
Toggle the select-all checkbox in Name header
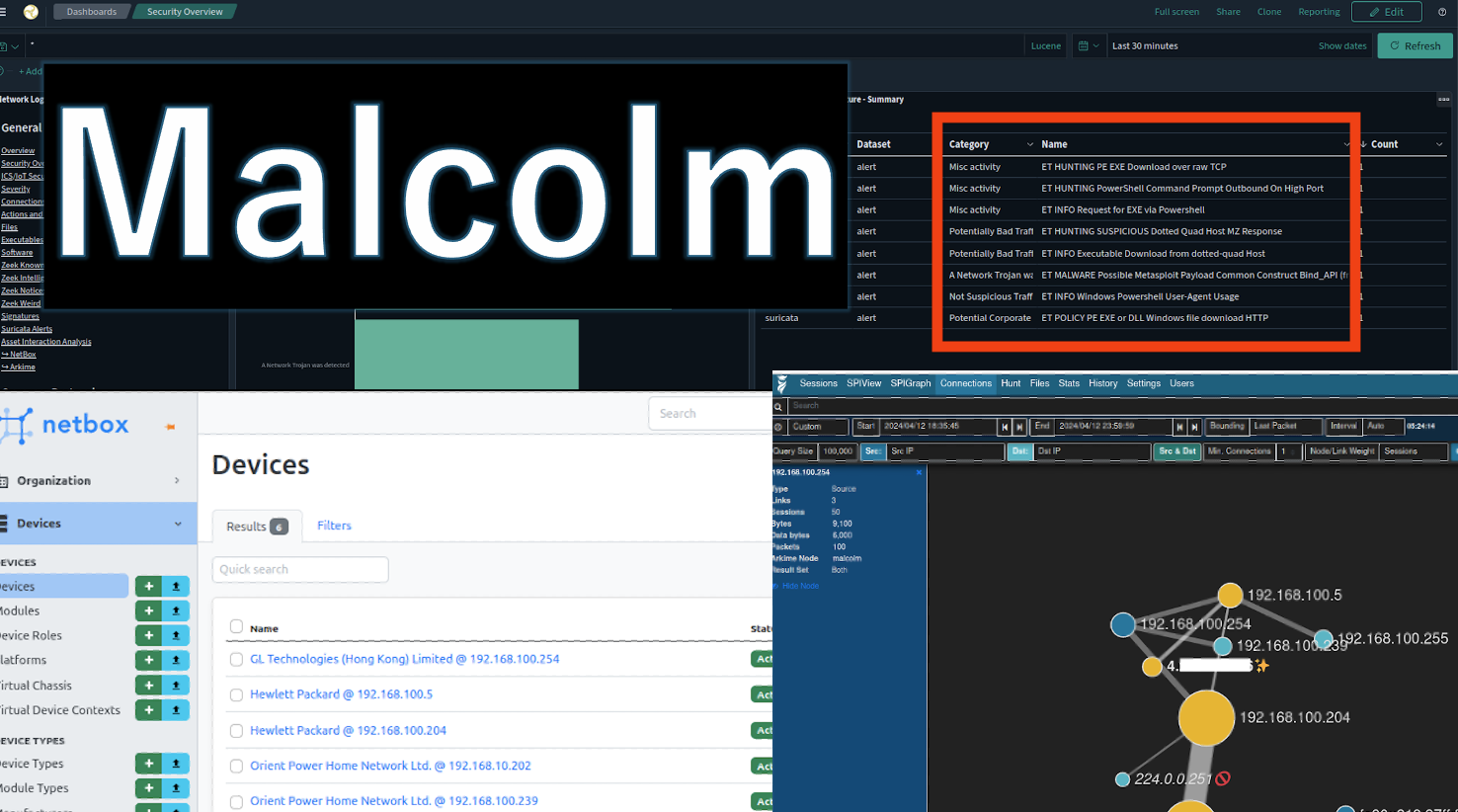236,626
